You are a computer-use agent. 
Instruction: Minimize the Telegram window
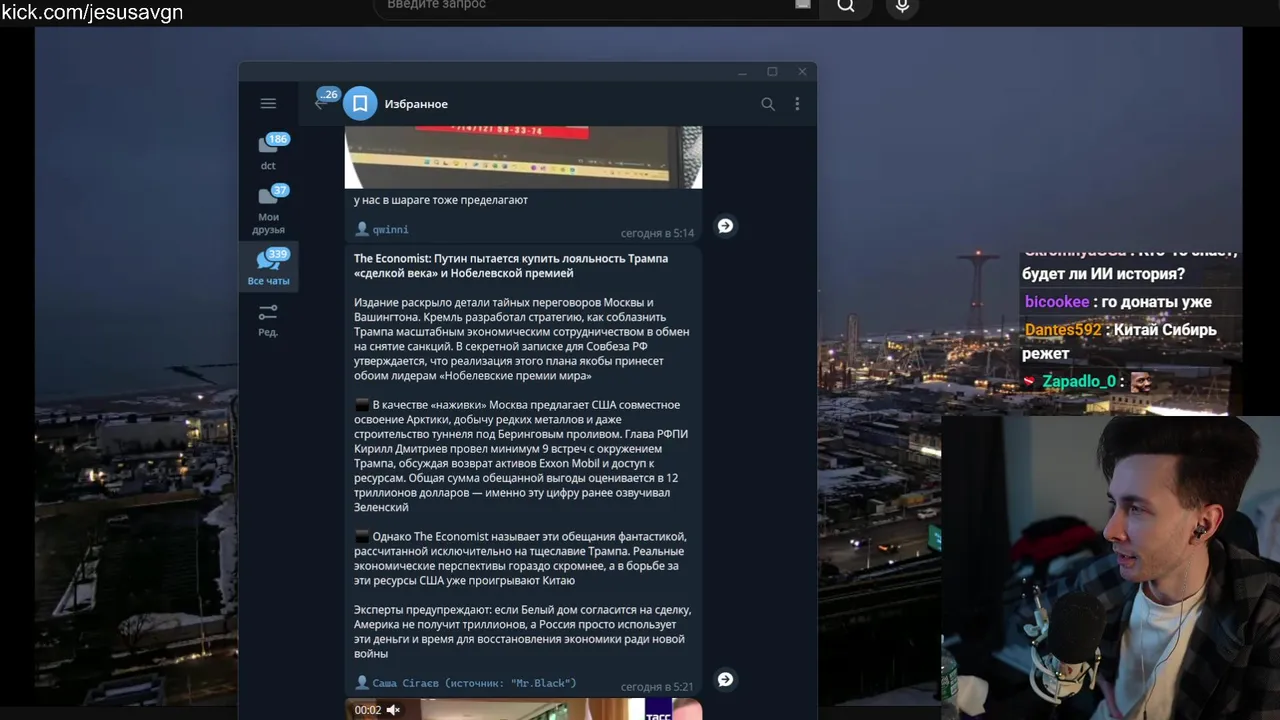742,72
